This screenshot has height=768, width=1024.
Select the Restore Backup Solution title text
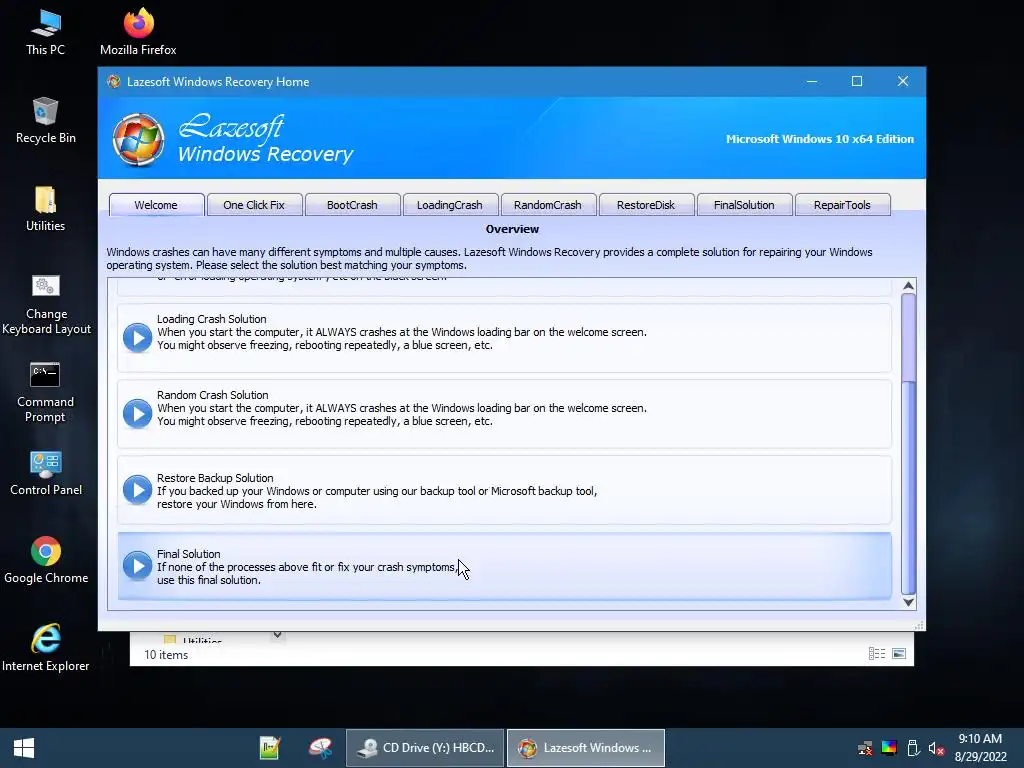pos(215,478)
